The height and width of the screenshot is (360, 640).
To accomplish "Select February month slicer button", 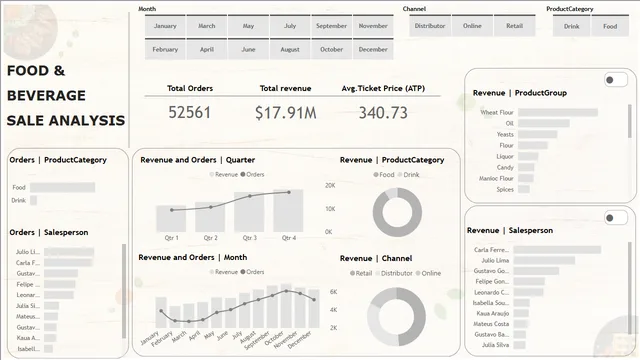I will [x=165, y=49].
